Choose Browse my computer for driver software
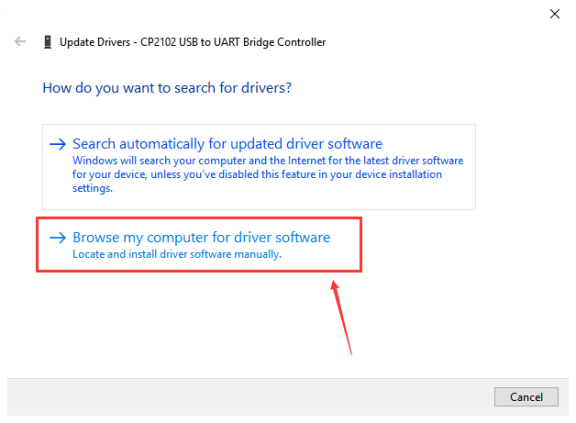This screenshot has width=576, height=423. tap(201, 237)
